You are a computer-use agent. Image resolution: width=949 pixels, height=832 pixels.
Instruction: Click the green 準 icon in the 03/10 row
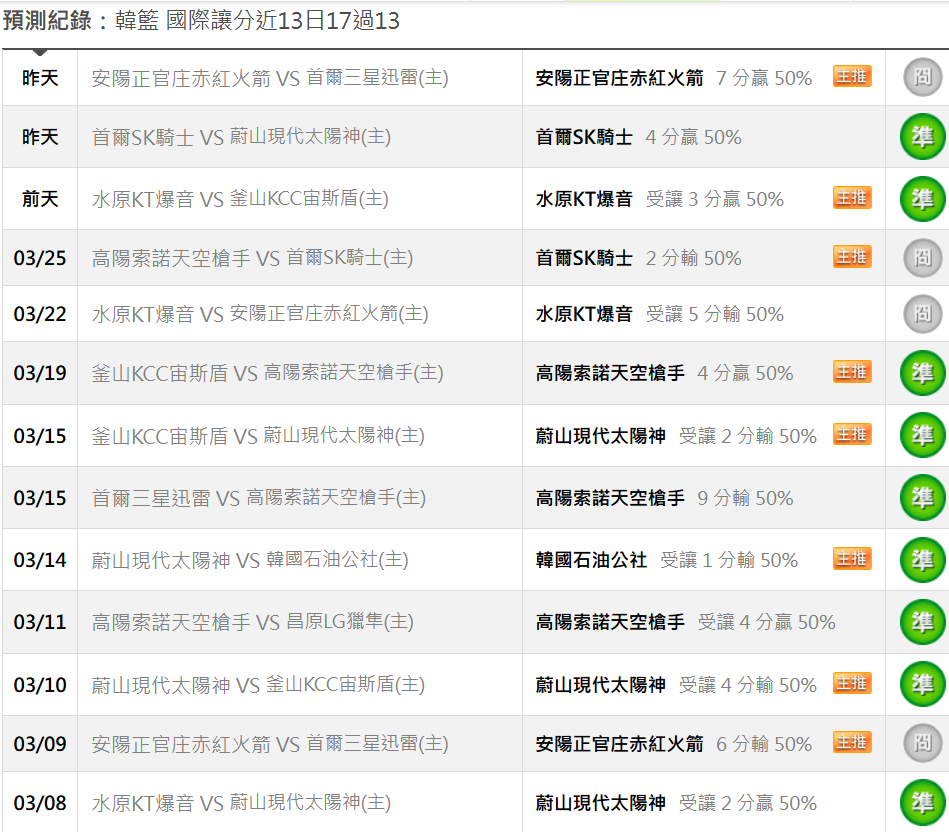(922, 684)
